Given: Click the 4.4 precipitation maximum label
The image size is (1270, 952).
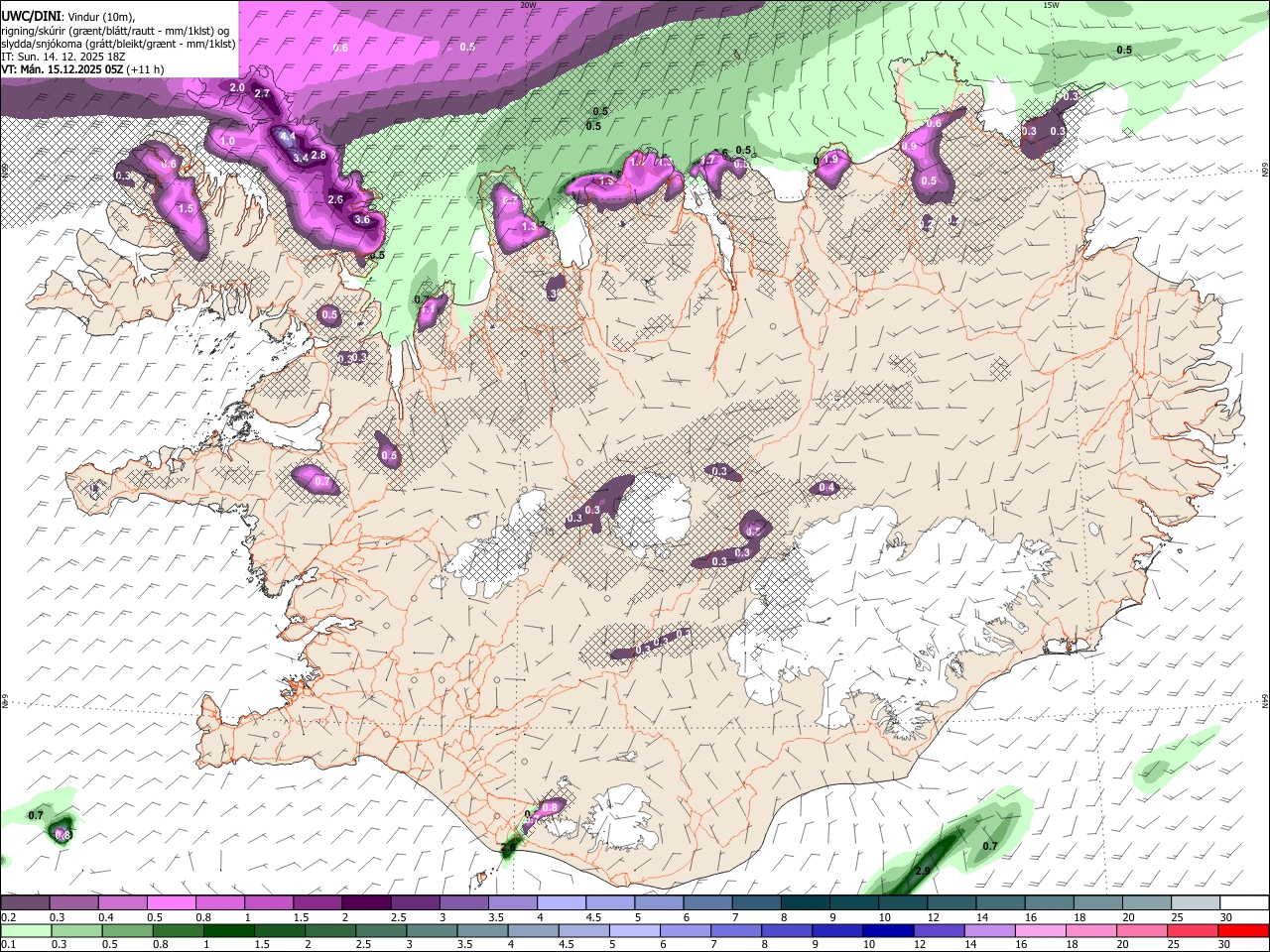Looking at the screenshot, I should [288, 136].
